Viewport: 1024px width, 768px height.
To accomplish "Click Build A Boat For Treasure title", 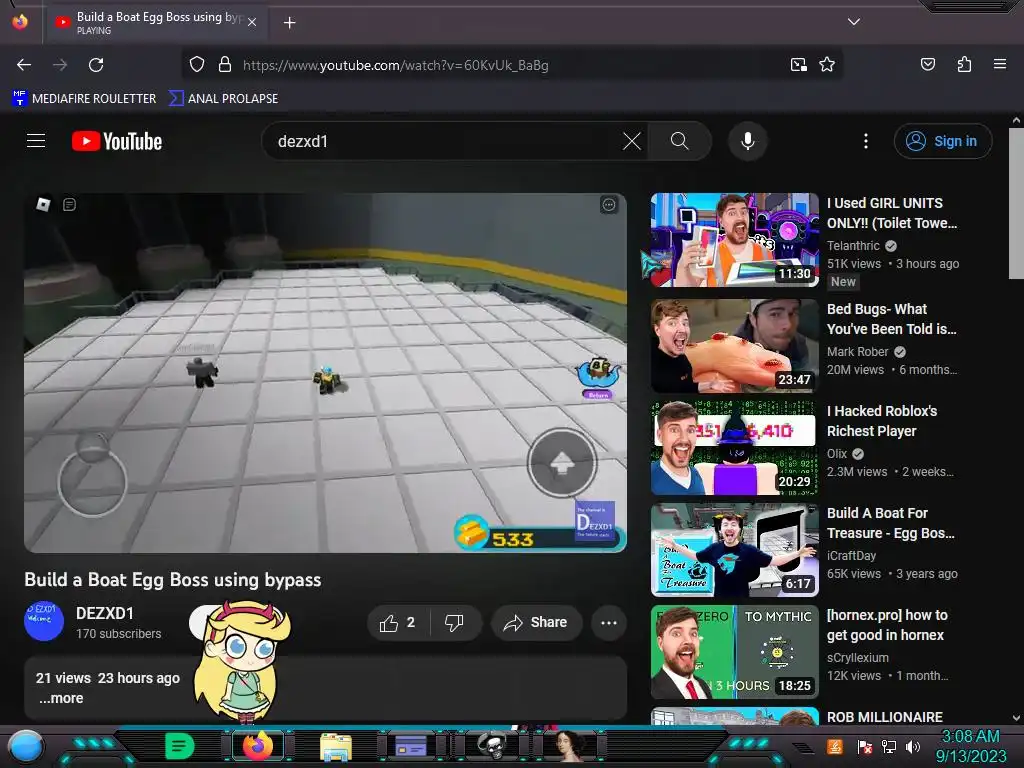I will pos(891,523).
